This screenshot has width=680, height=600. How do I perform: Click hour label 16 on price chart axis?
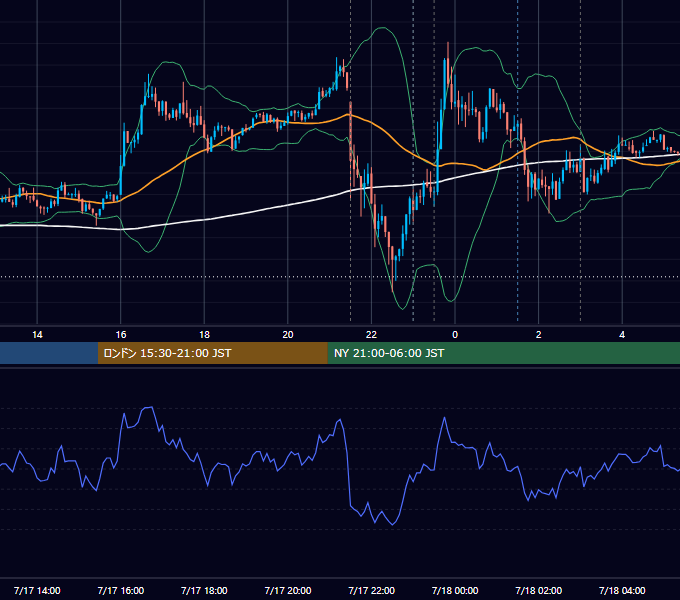(121, 335)
